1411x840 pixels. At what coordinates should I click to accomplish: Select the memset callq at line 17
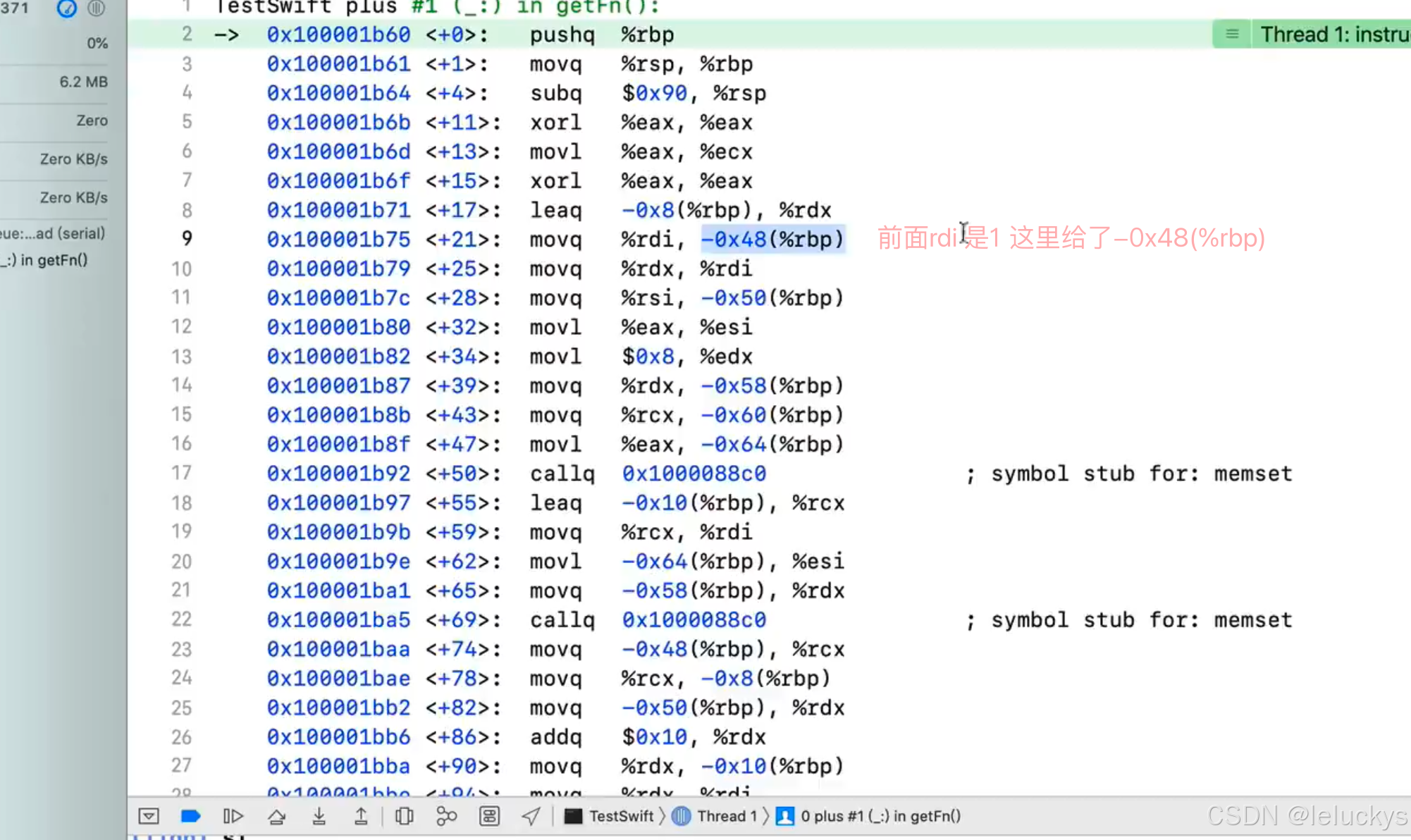click(x=562, y=474)
